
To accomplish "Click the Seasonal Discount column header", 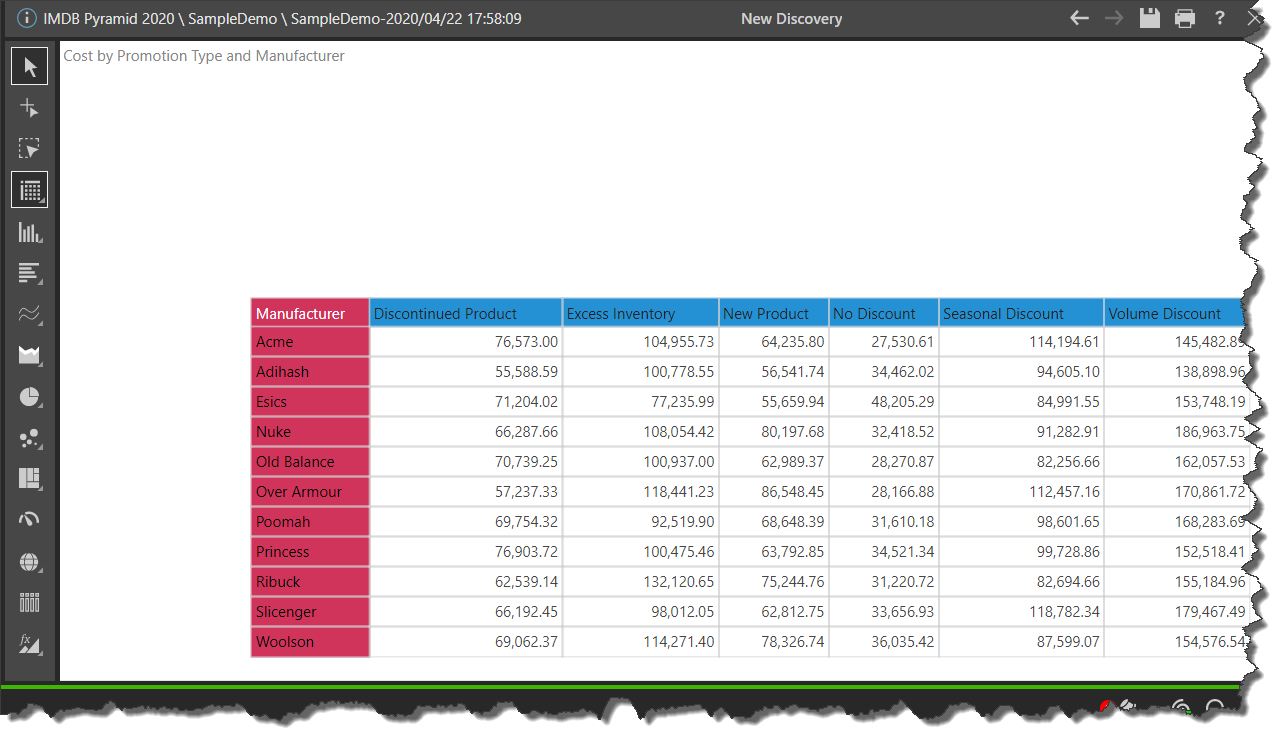I will click(1021, 313).
